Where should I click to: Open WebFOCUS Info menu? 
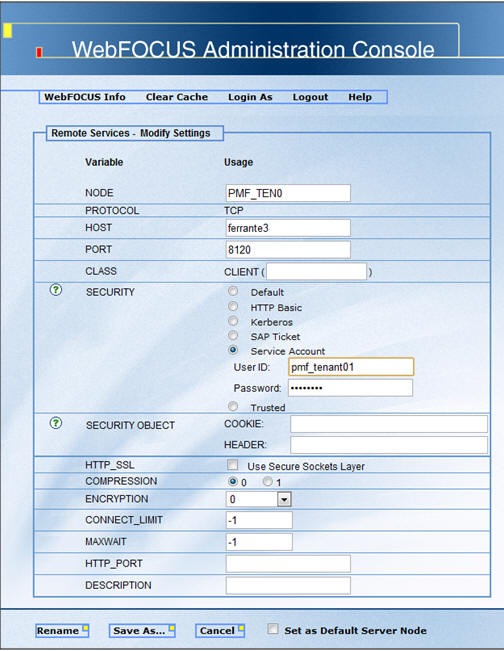pyautogui.click(x=85, y=97)
